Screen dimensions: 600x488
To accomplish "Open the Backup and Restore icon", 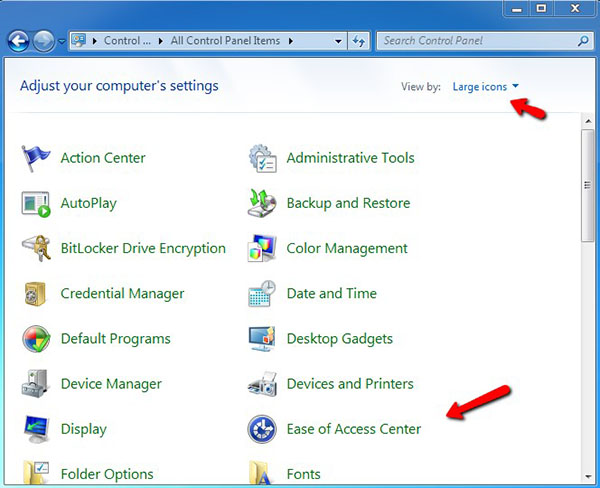I will tap(262, 203).
